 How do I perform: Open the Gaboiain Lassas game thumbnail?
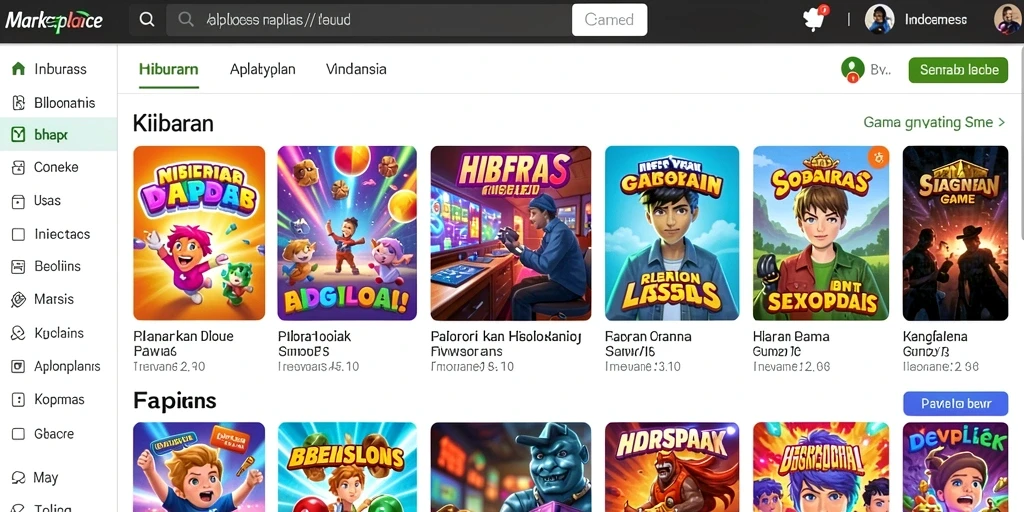[x=672, y=233]
